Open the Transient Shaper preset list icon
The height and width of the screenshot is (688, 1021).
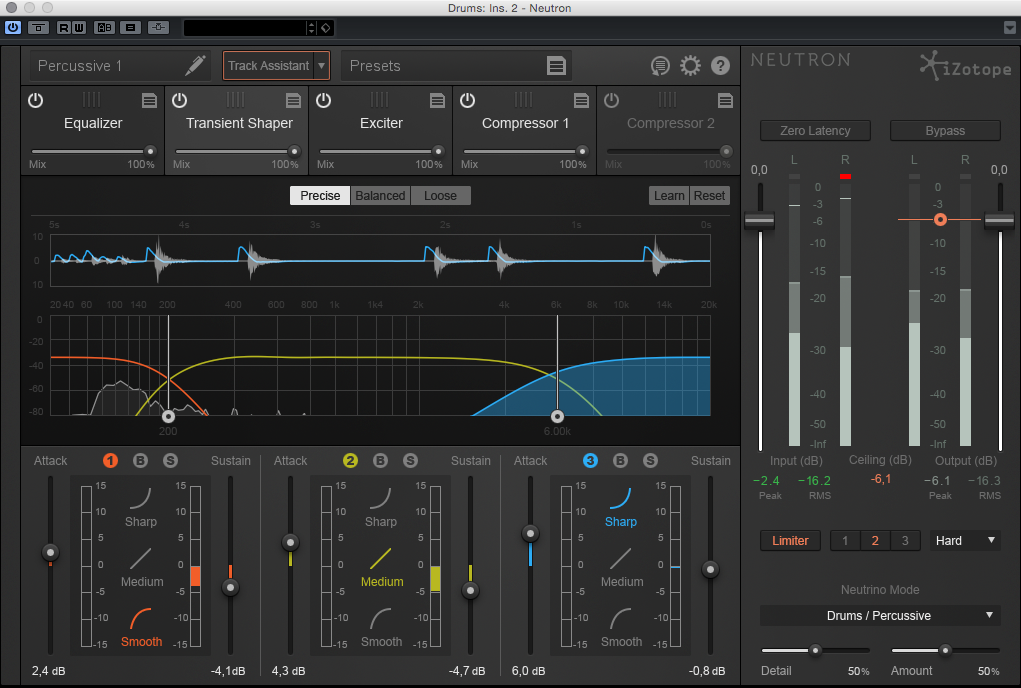[294, 100]
